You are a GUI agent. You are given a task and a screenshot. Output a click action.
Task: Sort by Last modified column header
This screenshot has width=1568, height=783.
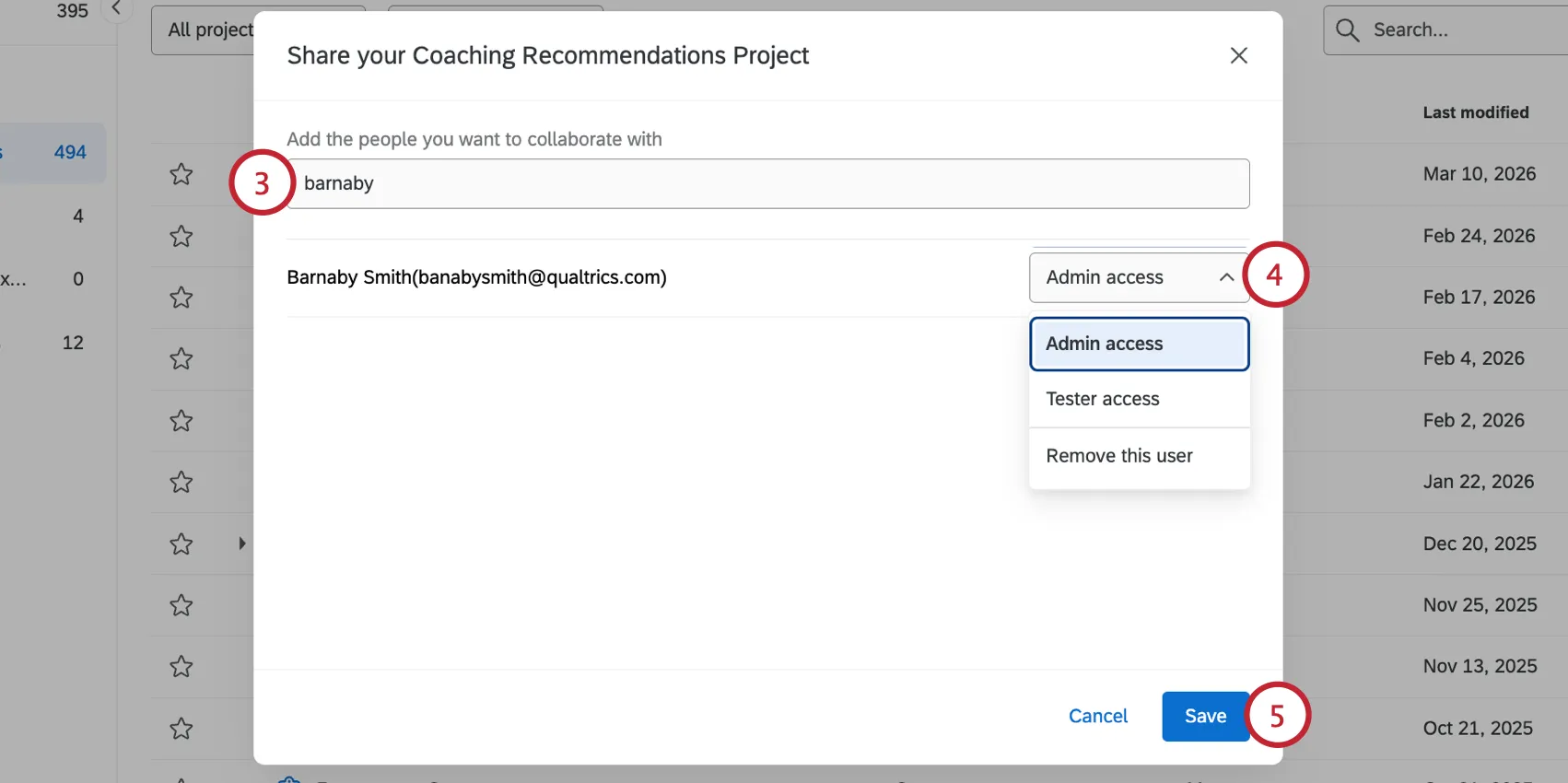point(1475,112)
